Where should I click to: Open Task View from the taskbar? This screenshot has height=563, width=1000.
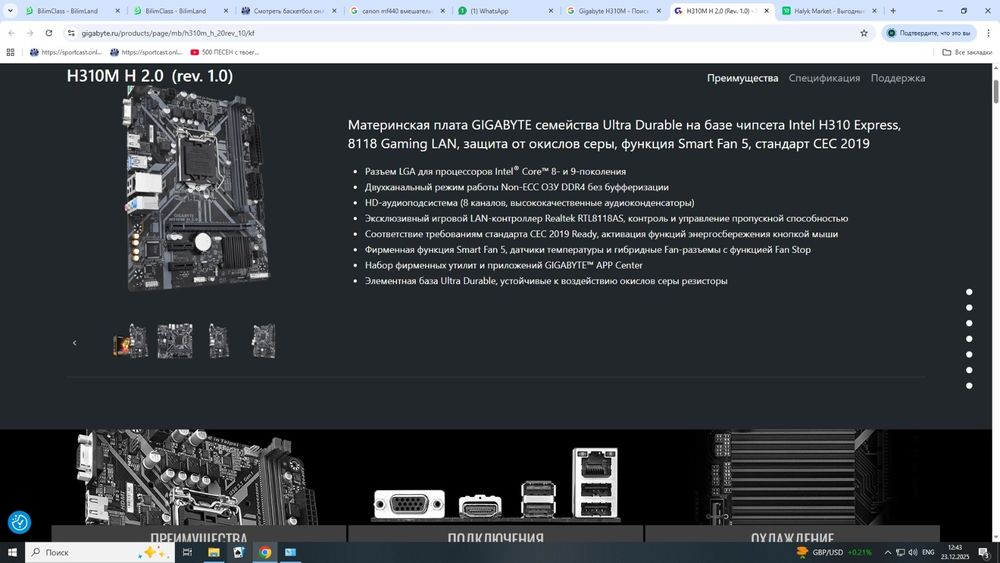pos(188,552)
